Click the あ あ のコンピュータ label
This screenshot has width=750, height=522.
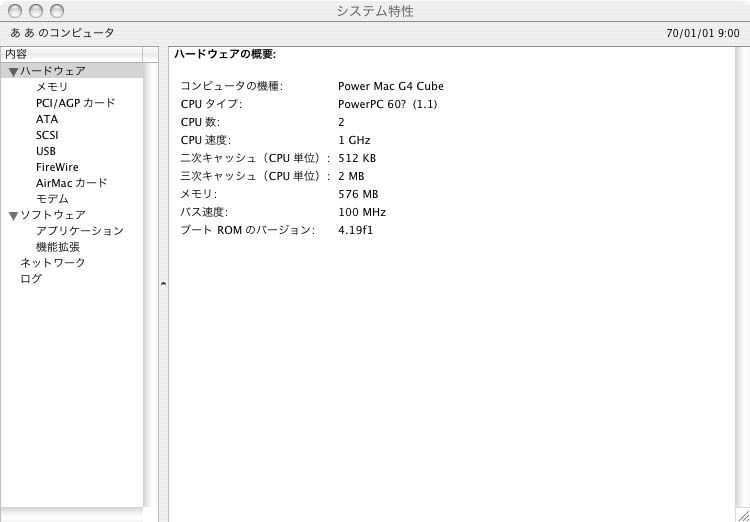(62, 33)
